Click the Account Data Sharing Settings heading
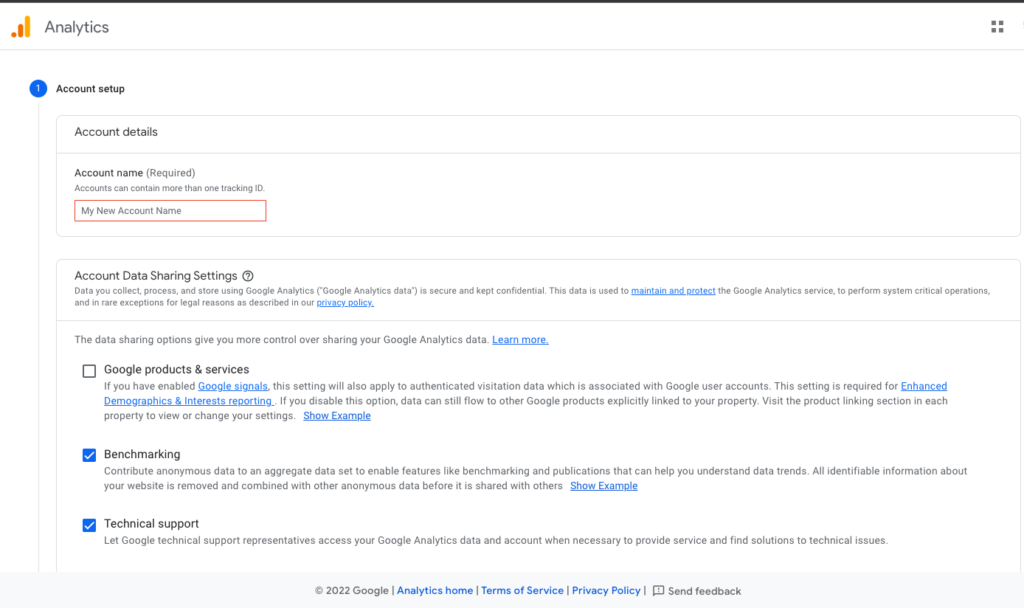1024x608 pixels. [x=155, y=276]
